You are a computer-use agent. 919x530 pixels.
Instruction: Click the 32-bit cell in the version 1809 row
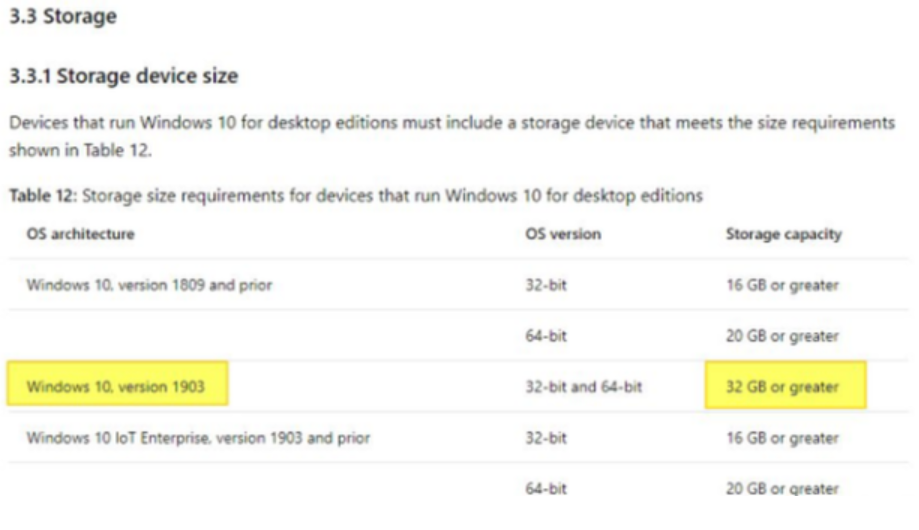pyautogui.click(x=546, y=285)
